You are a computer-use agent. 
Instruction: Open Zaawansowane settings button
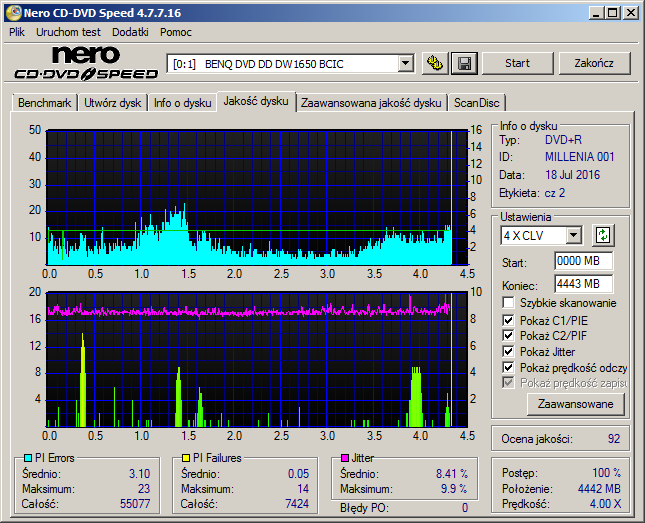[x=575, y=404]
